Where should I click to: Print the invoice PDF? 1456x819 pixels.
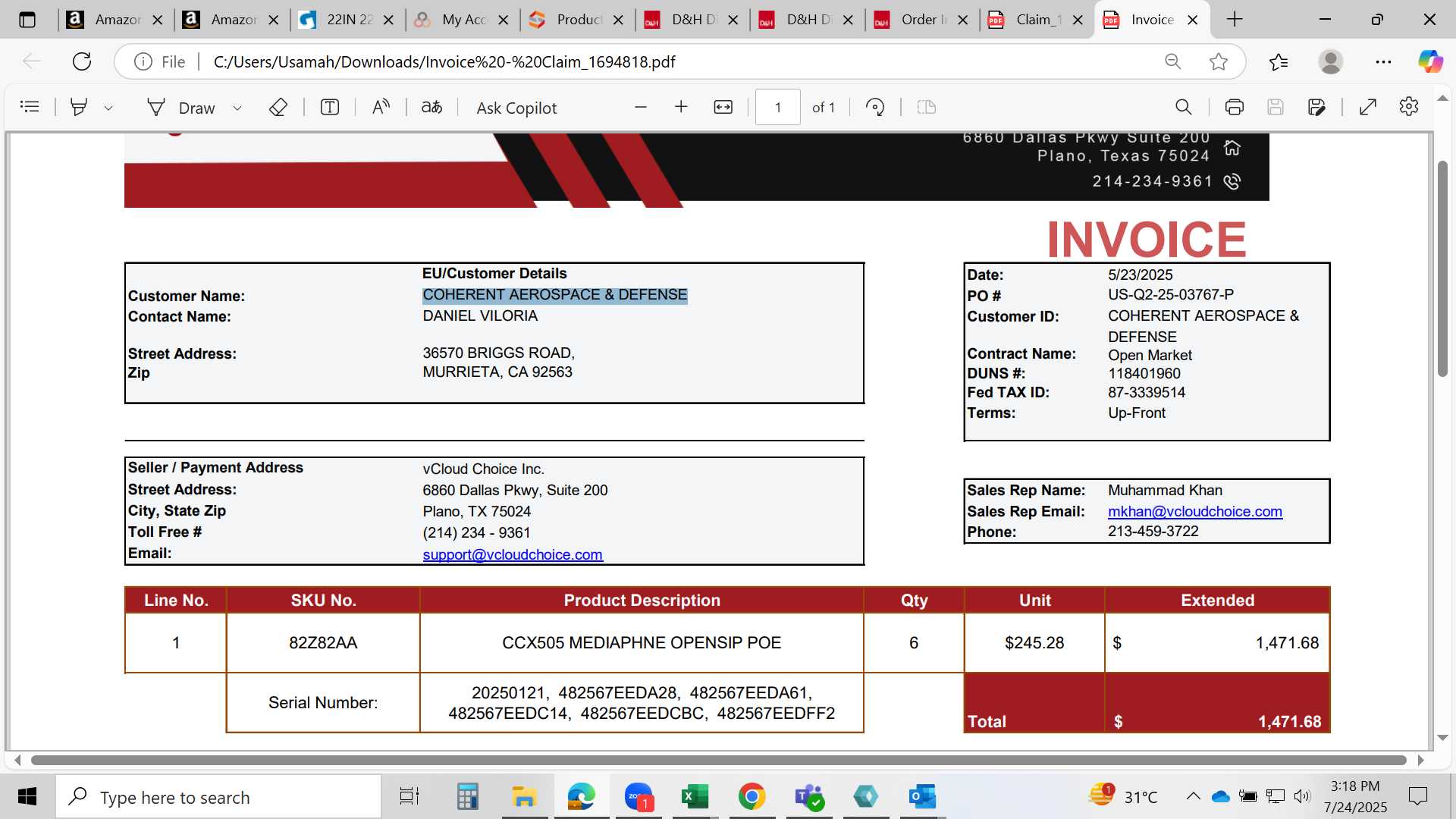[1235, 107]
